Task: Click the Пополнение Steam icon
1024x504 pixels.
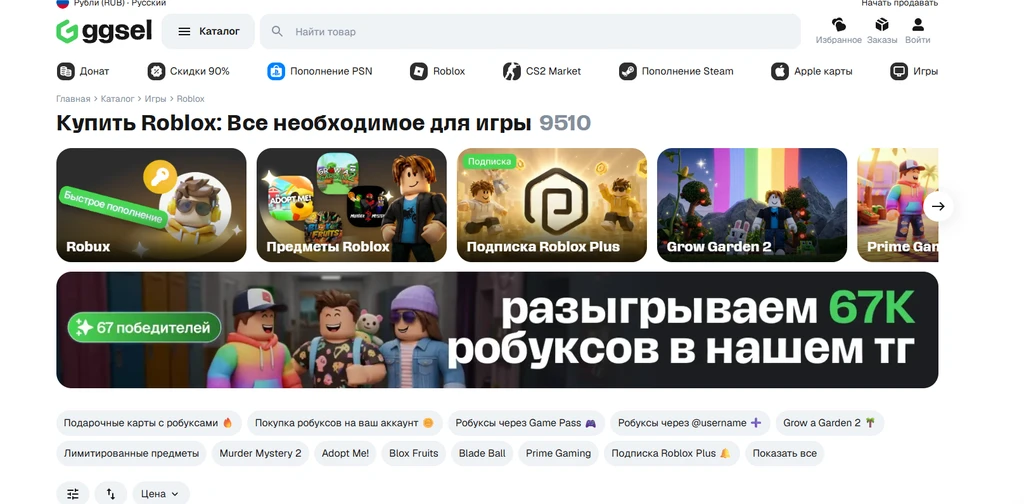Action: tap(628, 71)
